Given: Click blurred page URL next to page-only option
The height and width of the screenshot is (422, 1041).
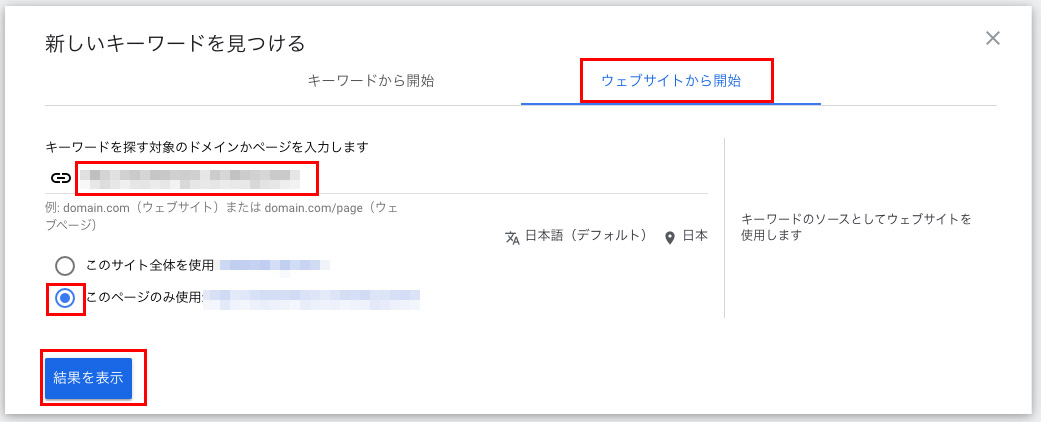Looking at the screenshot, I should point(311,299).
